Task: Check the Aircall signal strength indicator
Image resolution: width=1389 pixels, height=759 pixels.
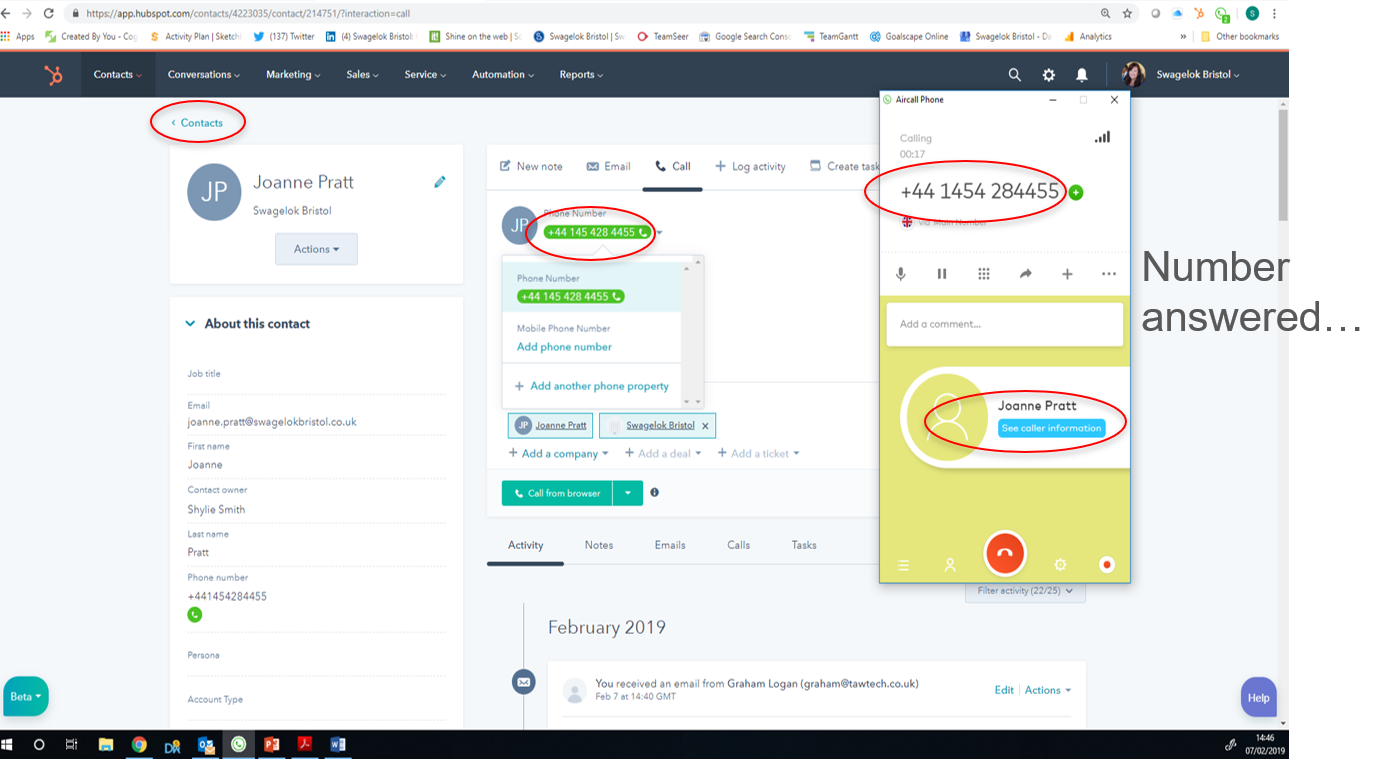Action: coord(1102,137)
